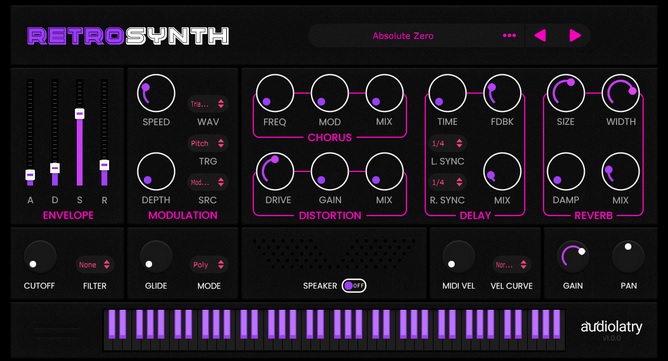
Task: Click the PAN knob
Action: click(628, 257)
